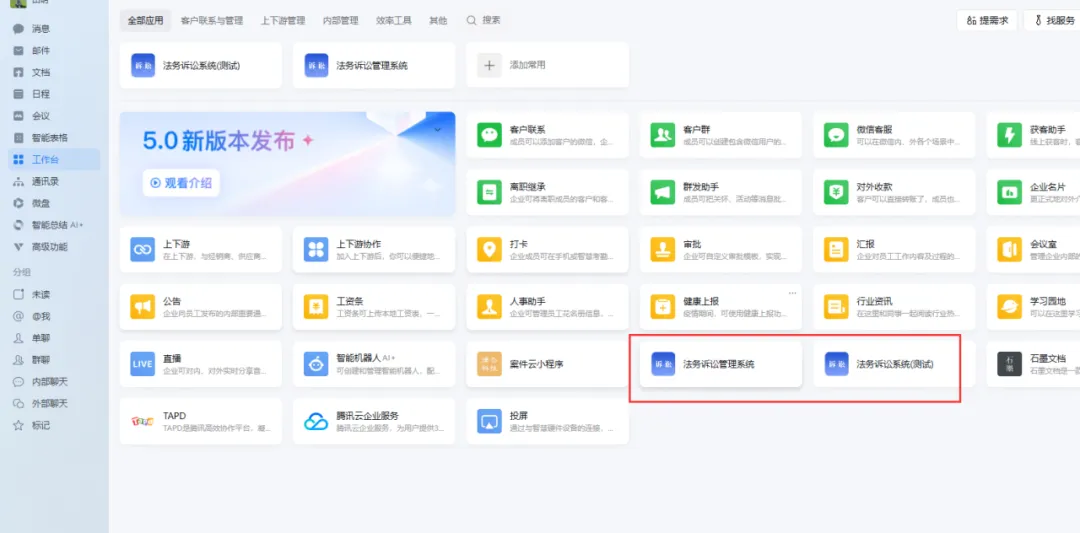The image size is (1080, 533).
Task: Open the 直播 LIVE icon
Action: pyautogui.click(x=143, y=364)
